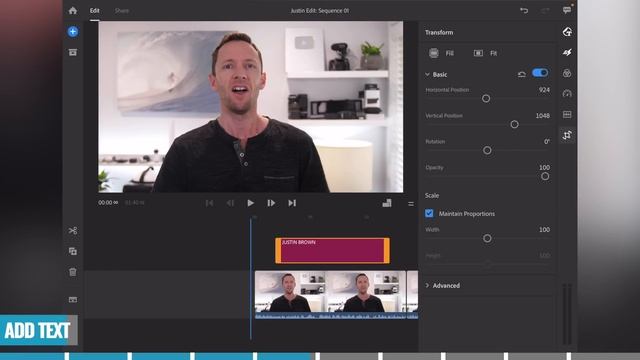
Task: Click the Rotation slider handle
Action: click(487, 150)
